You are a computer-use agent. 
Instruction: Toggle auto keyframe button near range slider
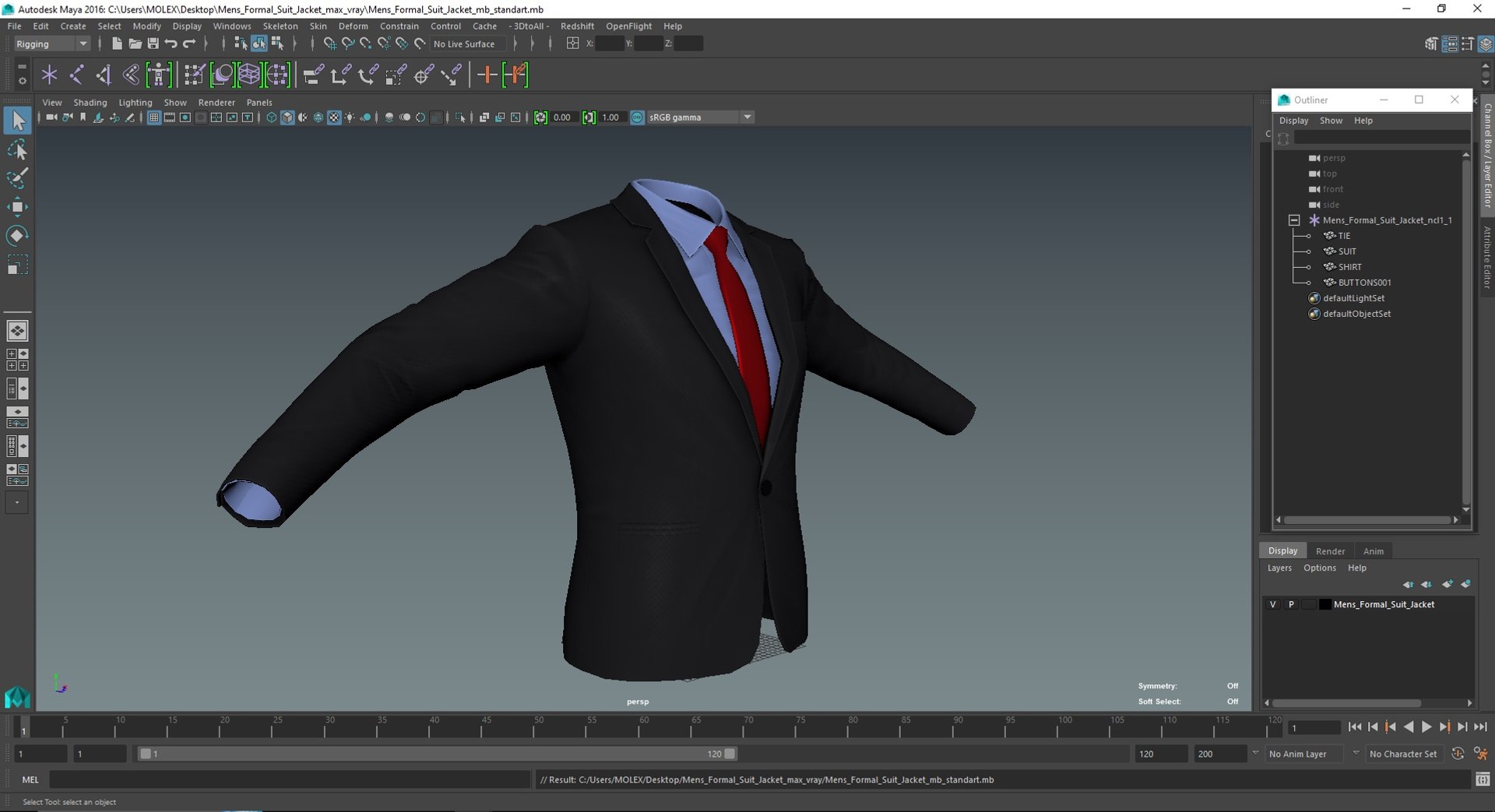[x=1458, y=754]
